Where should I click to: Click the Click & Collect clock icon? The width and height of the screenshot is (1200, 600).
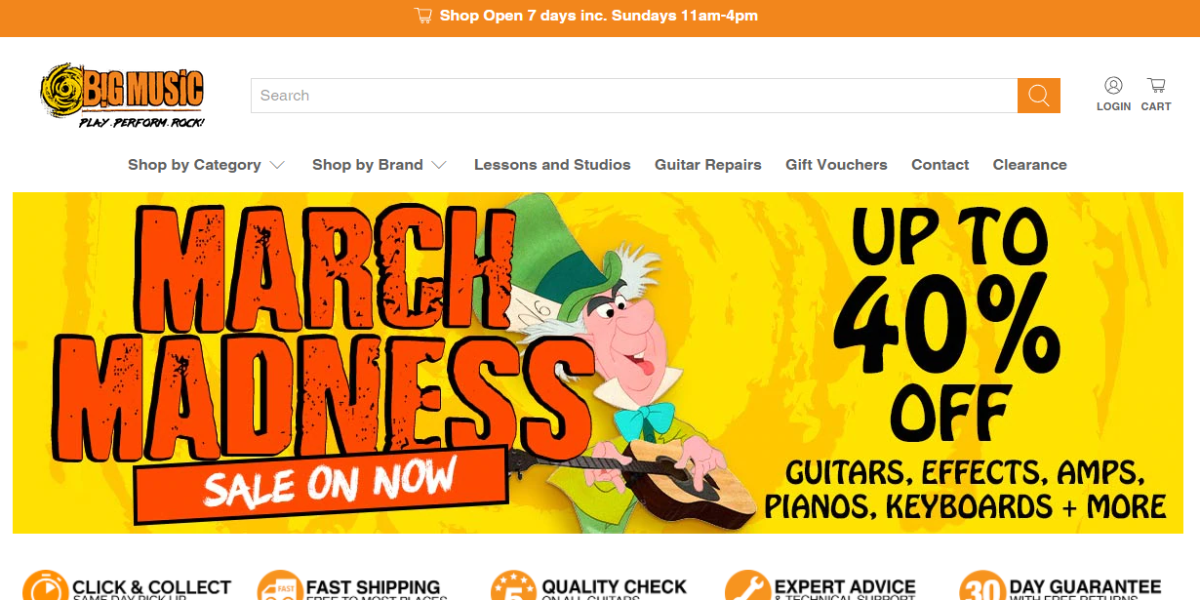pos(44,586)
